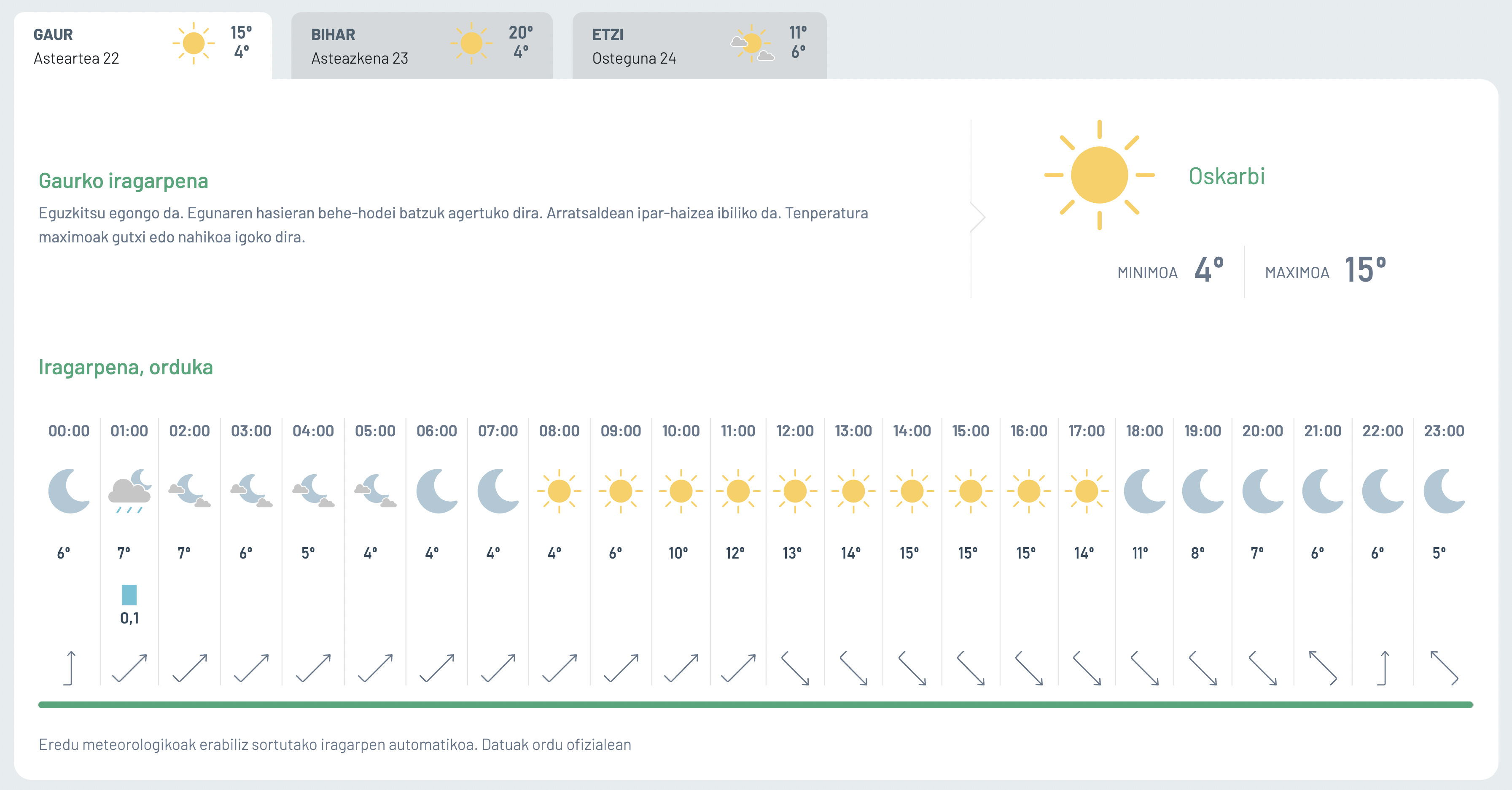Click the forecast description starting with Eguzkitsu egongo da
Viewport: 1512px width, 790px height.
[453, 225]
